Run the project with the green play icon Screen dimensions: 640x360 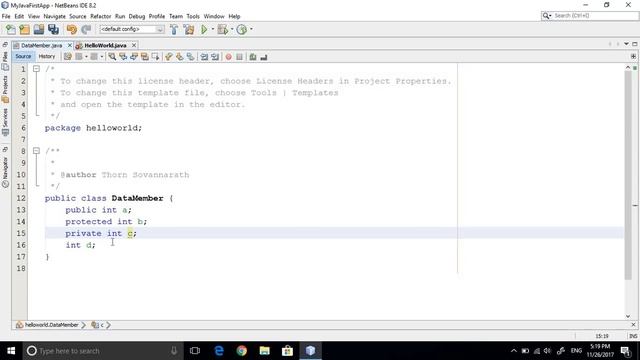click(x=204, y=29)
